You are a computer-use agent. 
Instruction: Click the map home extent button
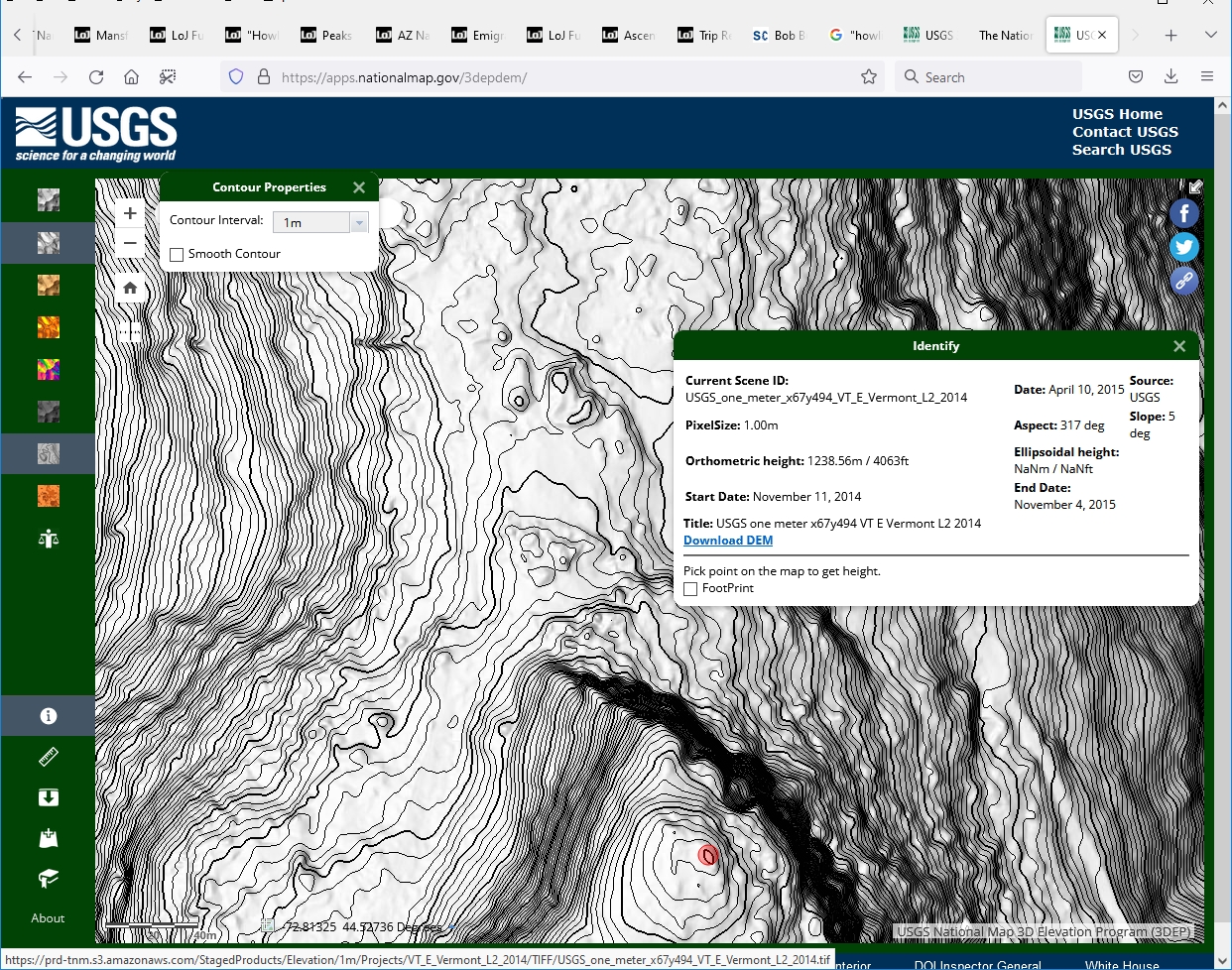tap(130, 289)
